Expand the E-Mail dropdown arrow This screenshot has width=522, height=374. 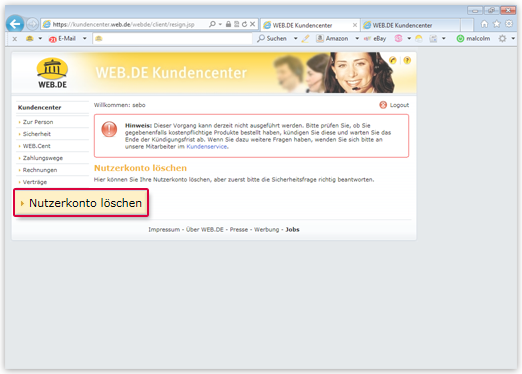[x=85, y=39]
